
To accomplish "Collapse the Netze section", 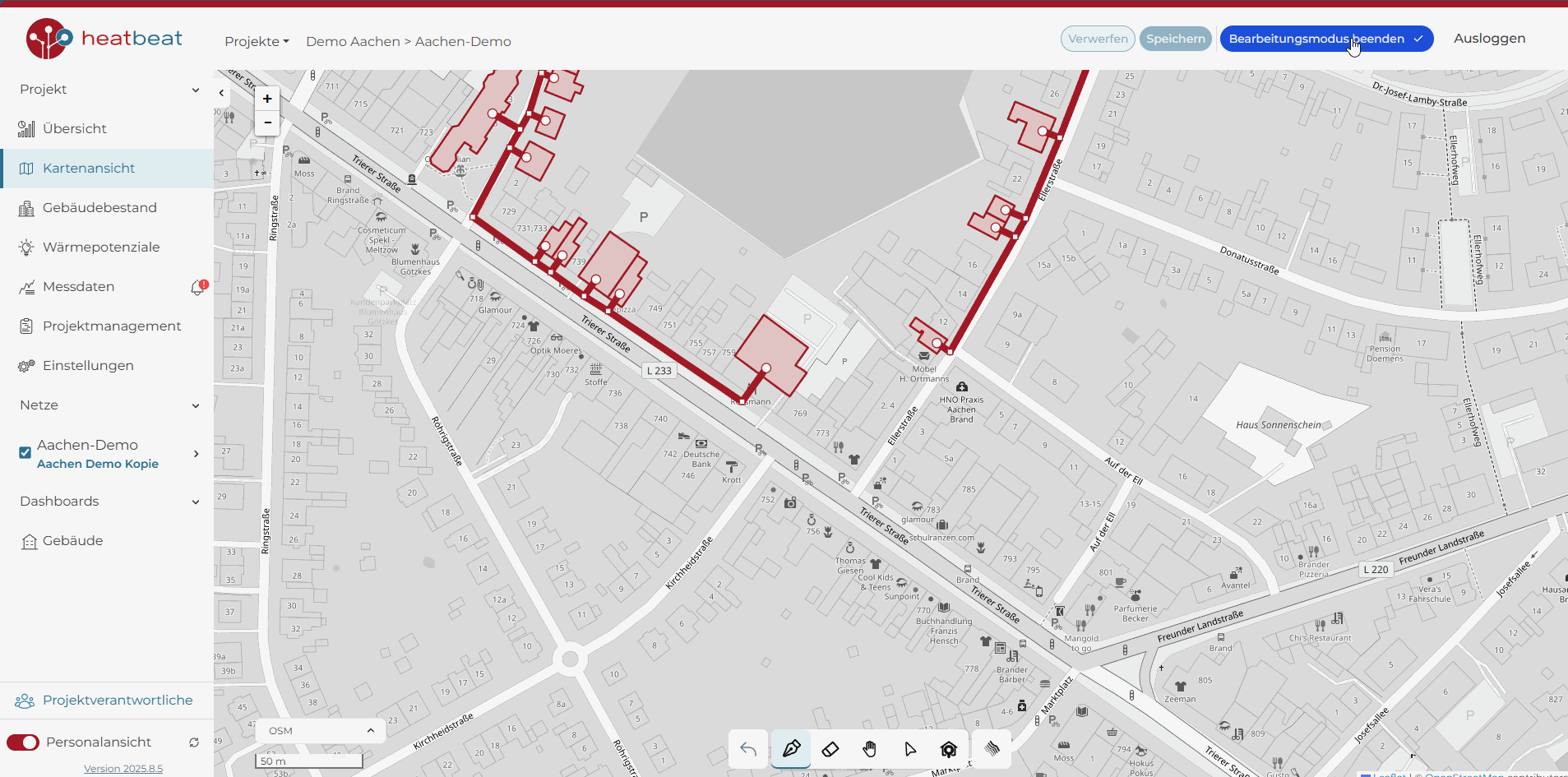I will 195,405.
